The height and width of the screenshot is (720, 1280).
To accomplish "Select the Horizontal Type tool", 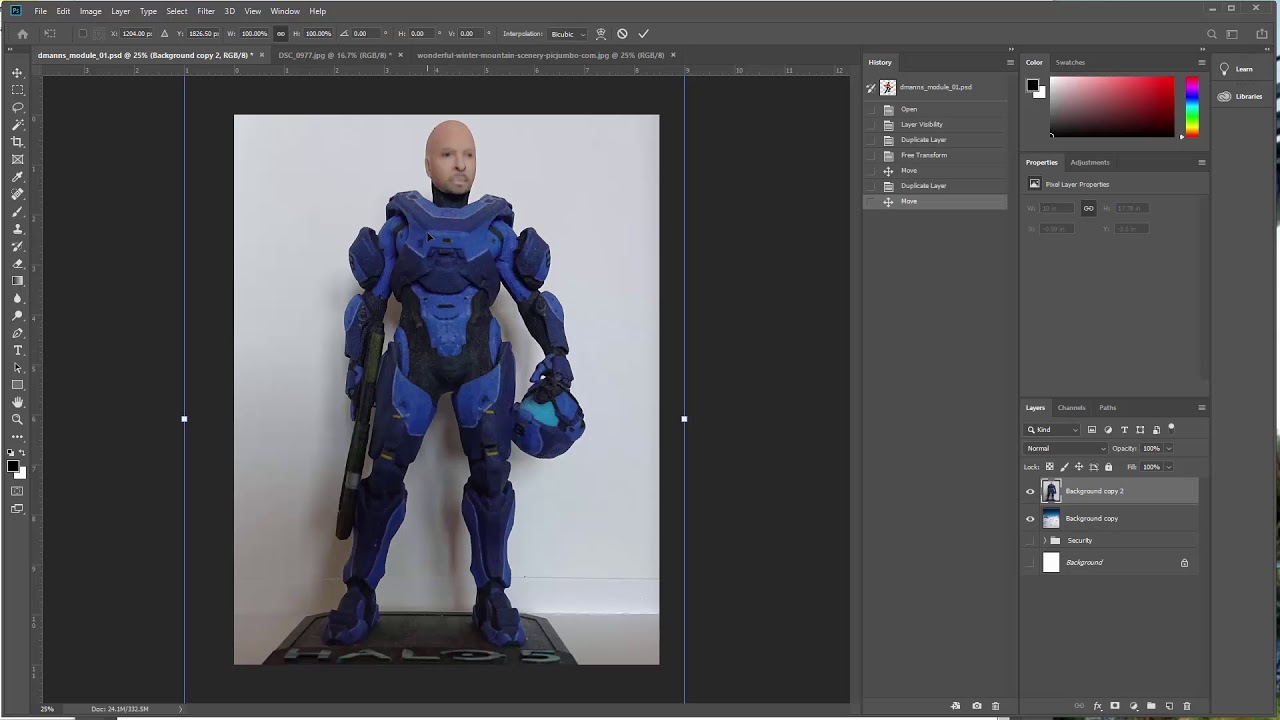I will tap(17, 350).
